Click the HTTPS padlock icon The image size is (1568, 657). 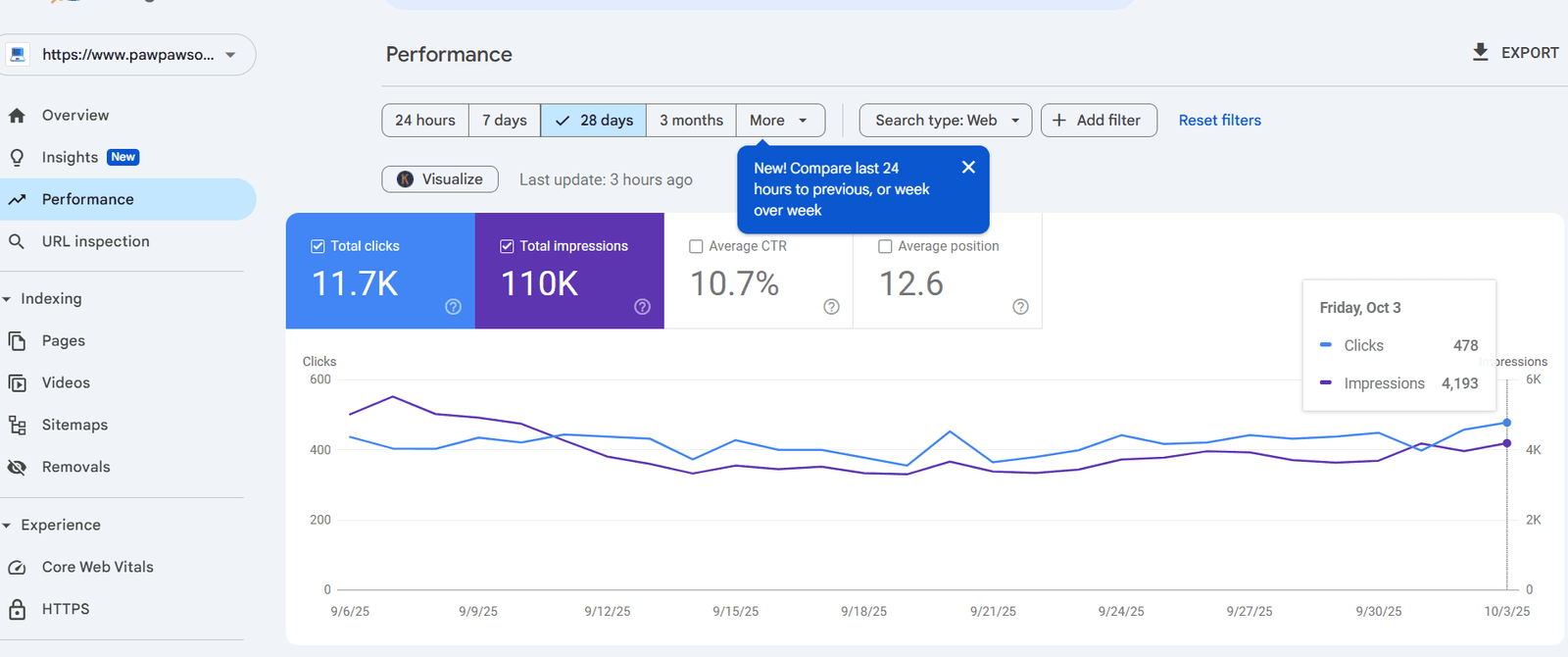[17, 609]
